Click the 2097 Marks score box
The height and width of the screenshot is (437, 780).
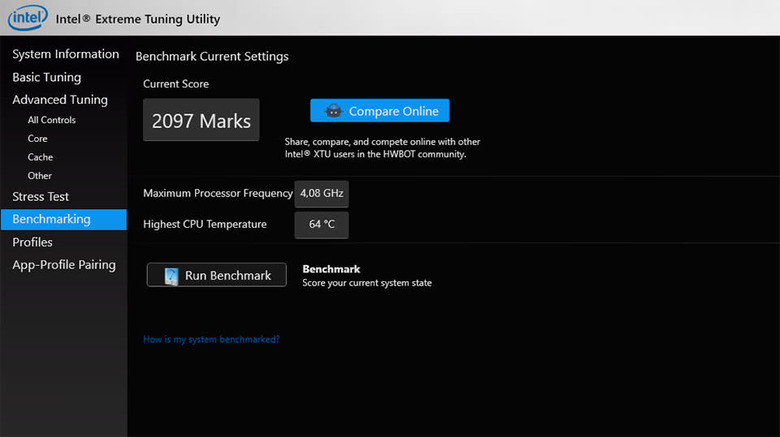point(201,121)
